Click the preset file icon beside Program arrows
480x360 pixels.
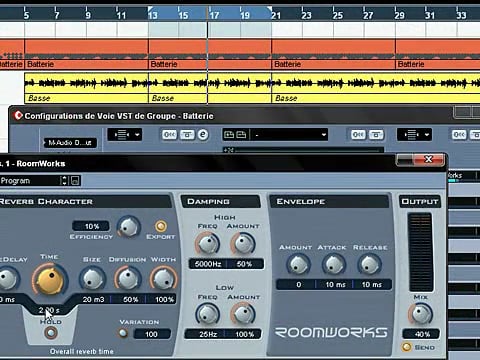click(x=75, y=181)
